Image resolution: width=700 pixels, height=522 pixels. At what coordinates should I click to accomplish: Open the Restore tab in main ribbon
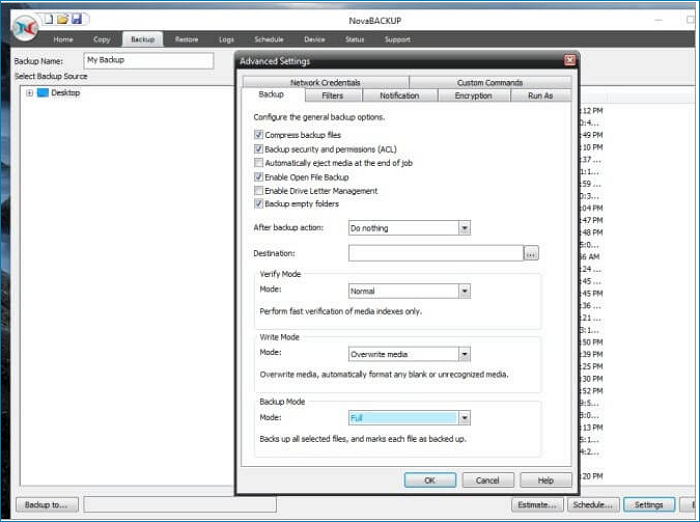(x=186, y=40)
